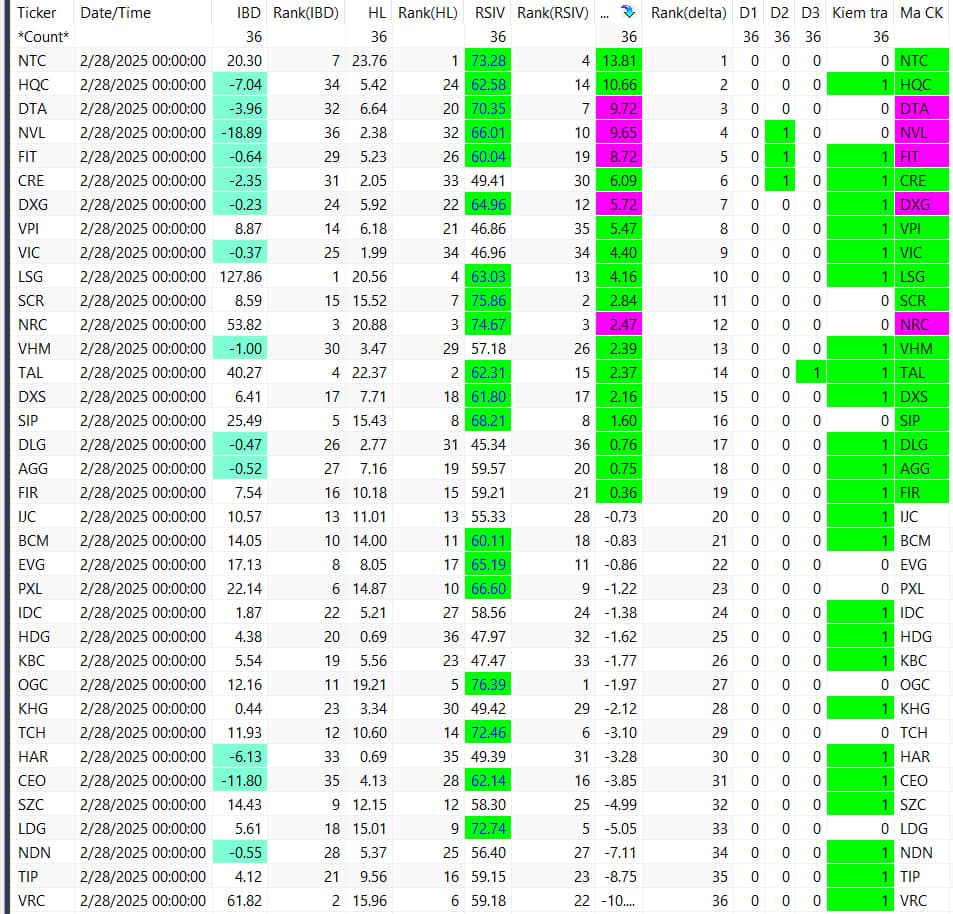Screen dimensions: 953x914
Task: Select the Kiem tra value 1 in HQC row
Action: pos(860,84)
